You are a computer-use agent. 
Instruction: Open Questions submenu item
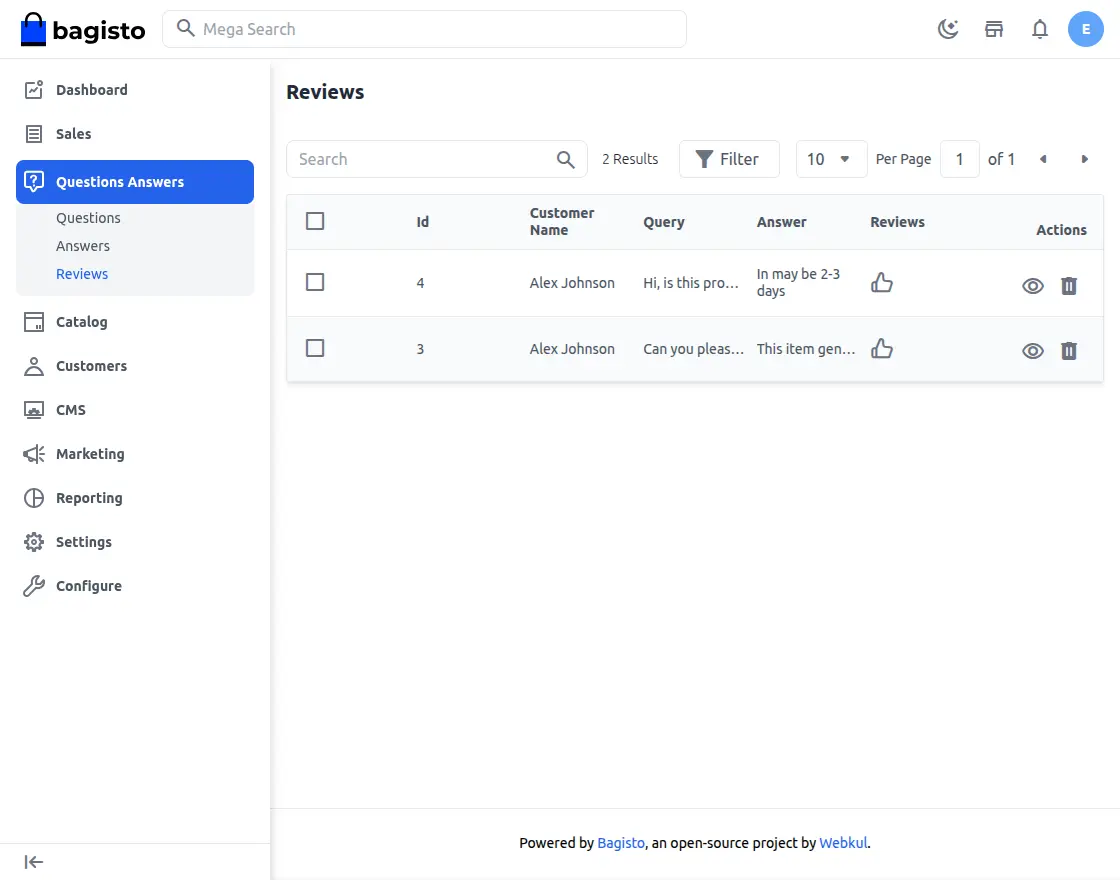pyautogui.click(x=88, y=218)
